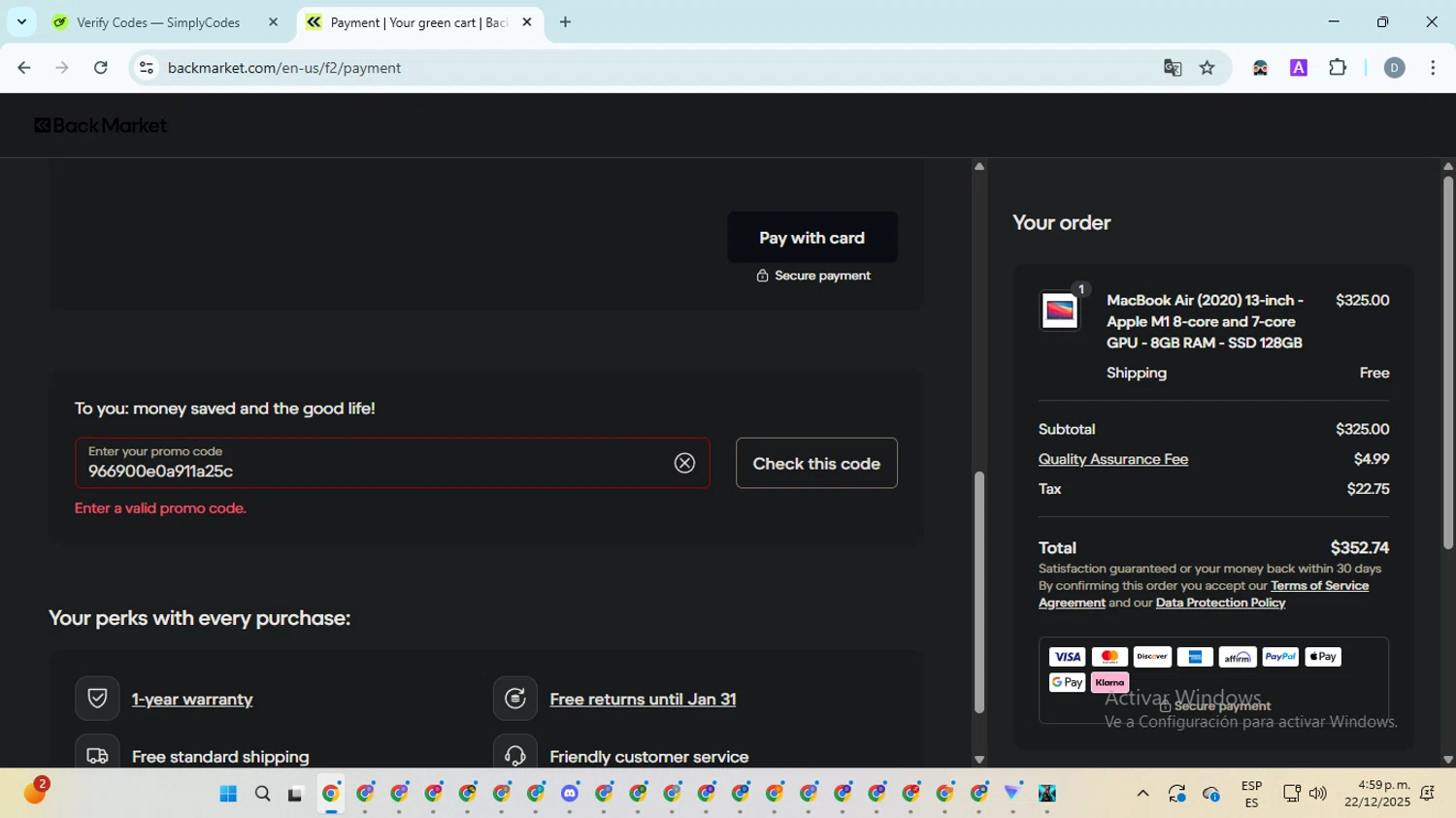Open the taskbar clock 4:59 p.m.
Screen dimensions: 1456x818
(x=1377, y=794)
